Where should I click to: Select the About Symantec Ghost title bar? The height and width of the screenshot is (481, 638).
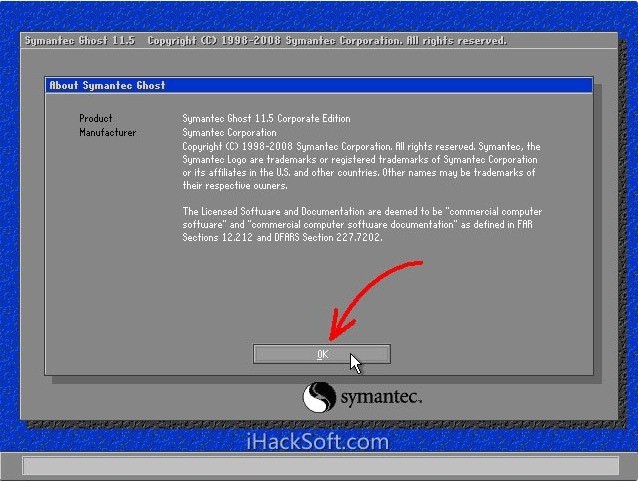[319, 86]
